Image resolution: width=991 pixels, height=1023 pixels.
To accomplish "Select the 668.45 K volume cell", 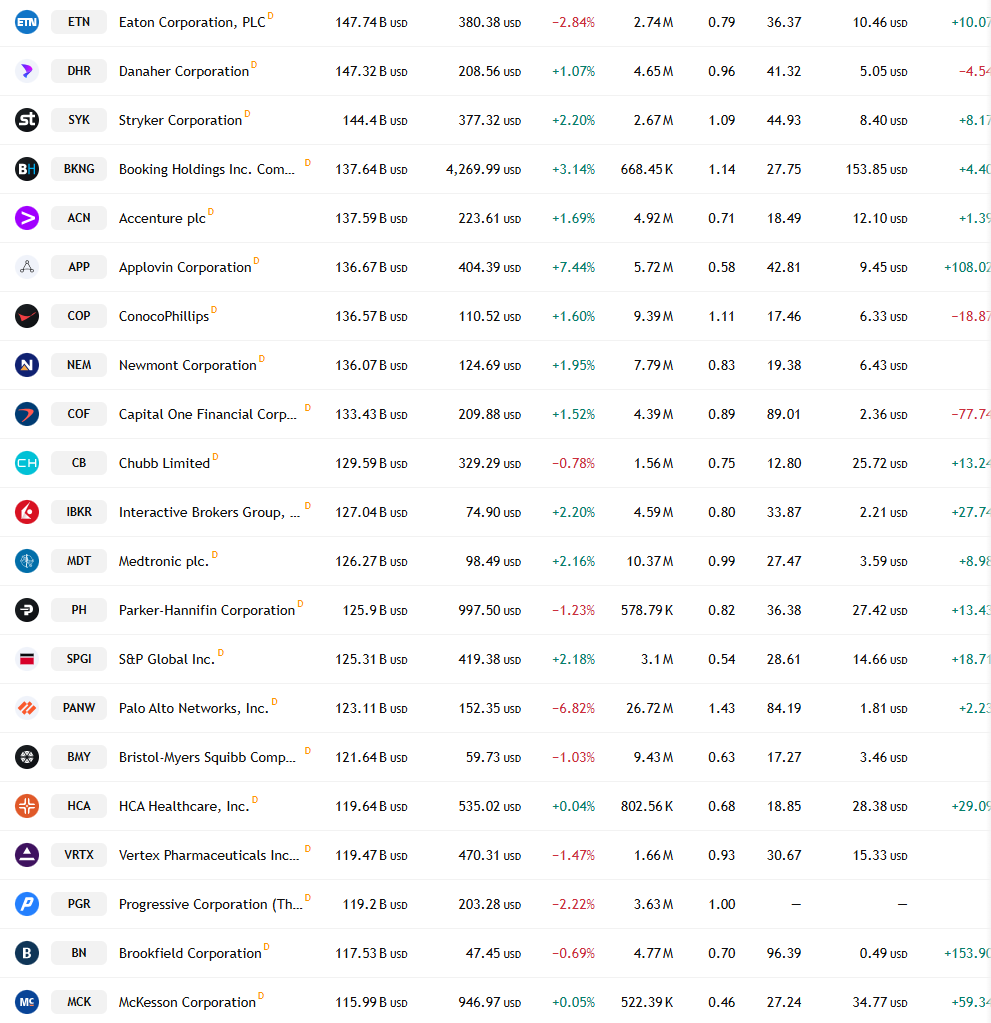I will [647, 170].
